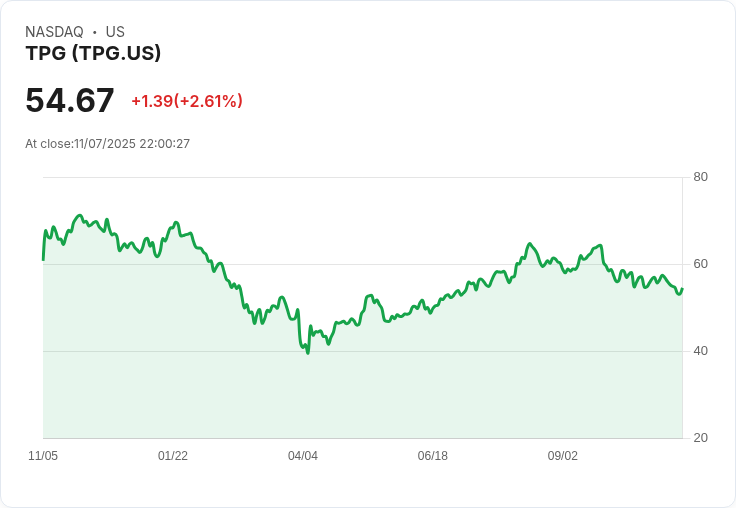The height and width of the screenshot is (508, 736).
Task: Select the 11/05 date label
Action: tap(43, 456)
